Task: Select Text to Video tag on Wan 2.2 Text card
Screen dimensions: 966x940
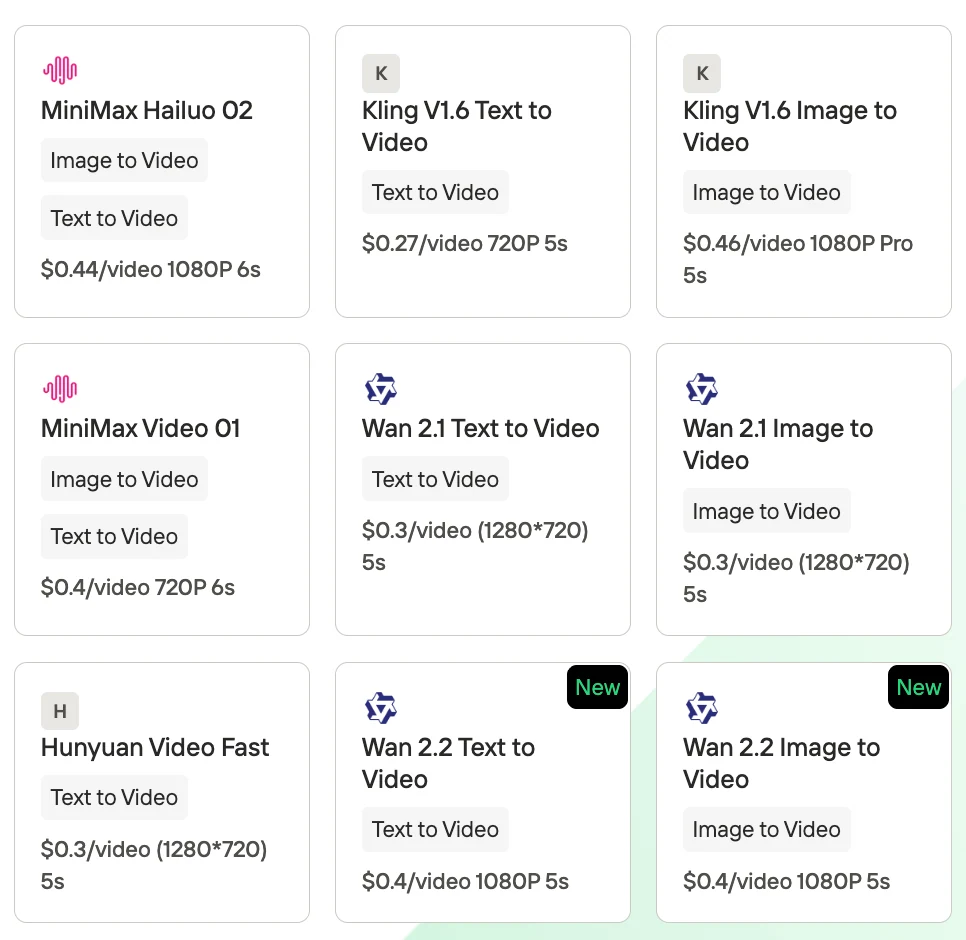Action: point(435,830)
